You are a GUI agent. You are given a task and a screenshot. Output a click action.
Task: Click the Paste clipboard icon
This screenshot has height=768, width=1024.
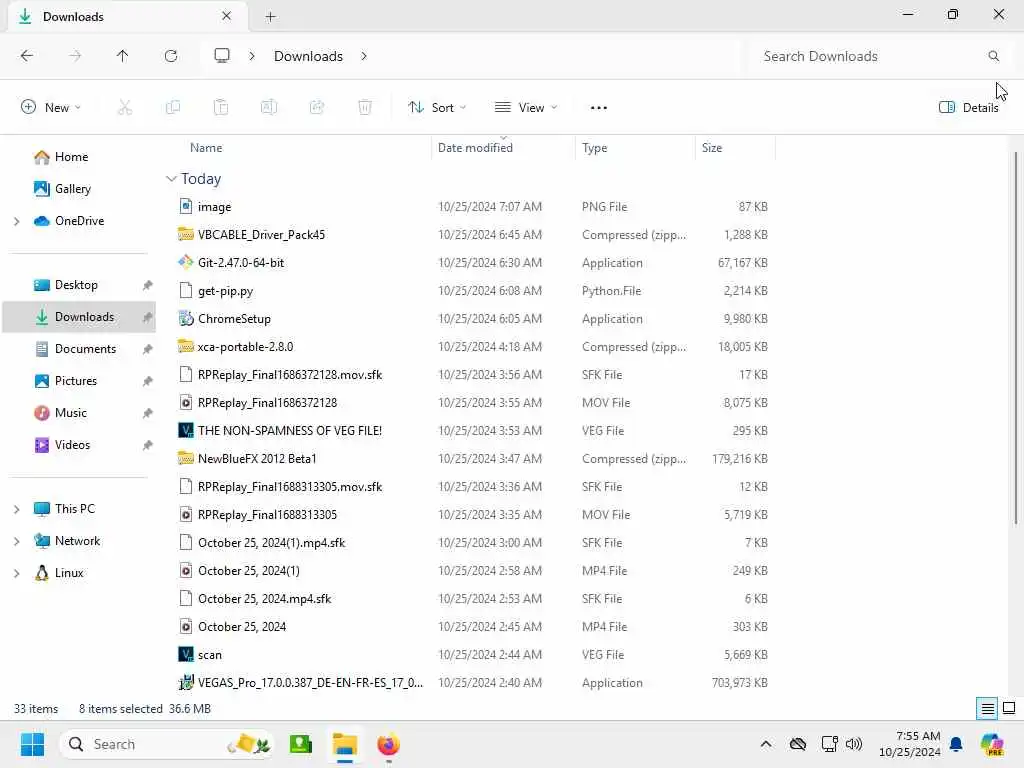221,107
